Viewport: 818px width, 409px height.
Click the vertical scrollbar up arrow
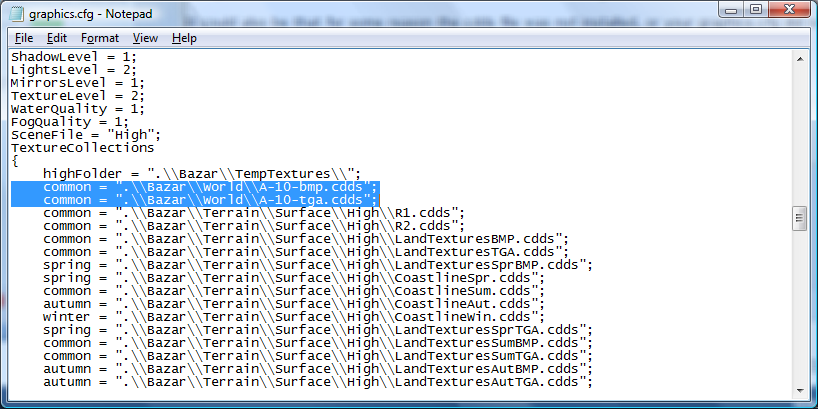pos(800,57)
